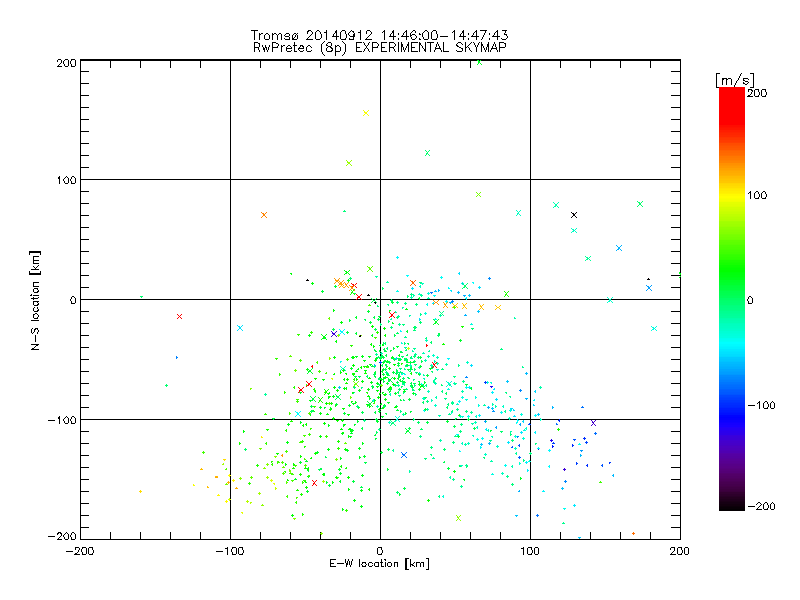Click the title line "Tromsø 20140912 14:46:00-14:47:43"
This screenshot has height=600, width=800.
point(379,35)
